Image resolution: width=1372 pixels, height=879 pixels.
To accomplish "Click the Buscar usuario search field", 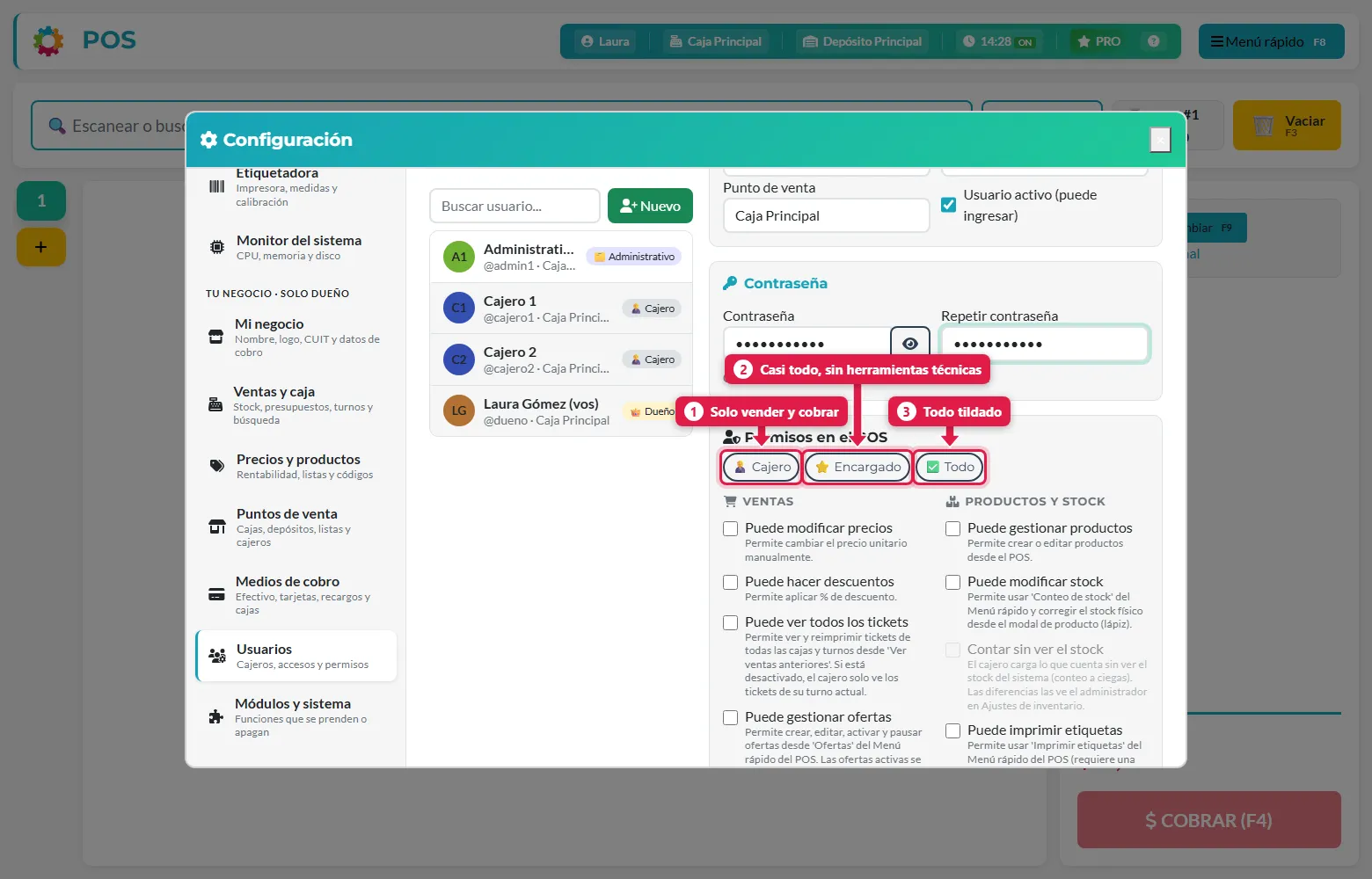I will pyautogui.click(x=514, y=206).
